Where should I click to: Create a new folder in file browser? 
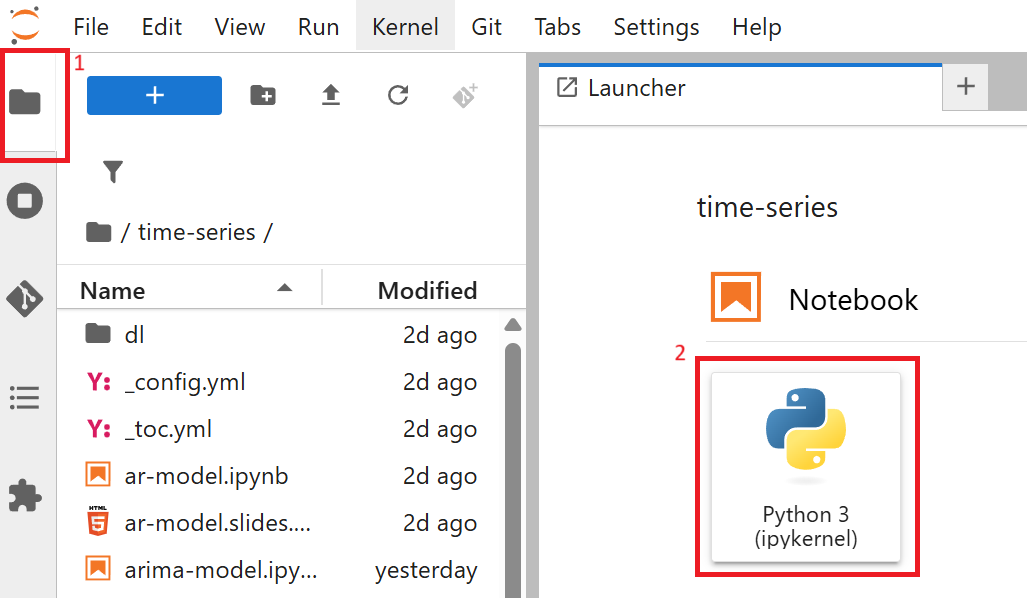(262, 95)
